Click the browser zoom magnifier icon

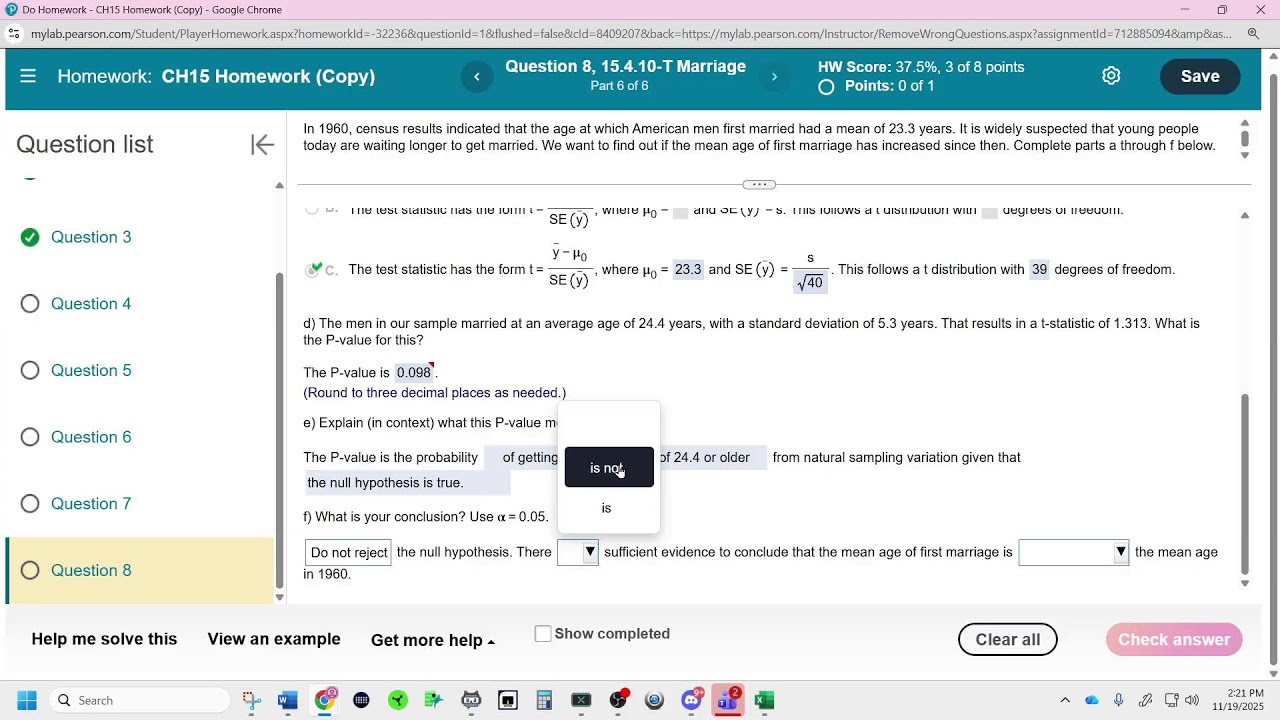[1253, 34]
